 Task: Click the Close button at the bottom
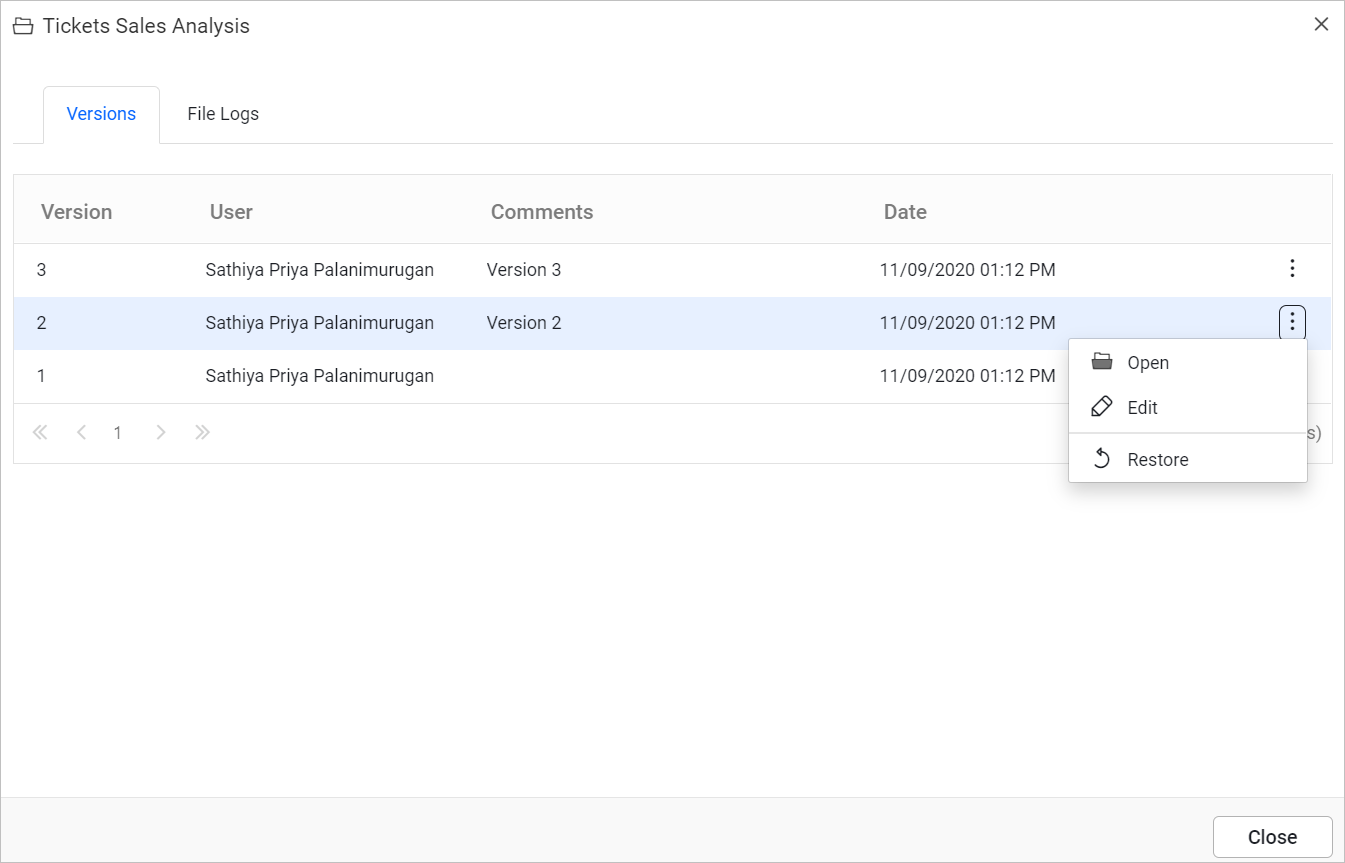coord(1272,837)
